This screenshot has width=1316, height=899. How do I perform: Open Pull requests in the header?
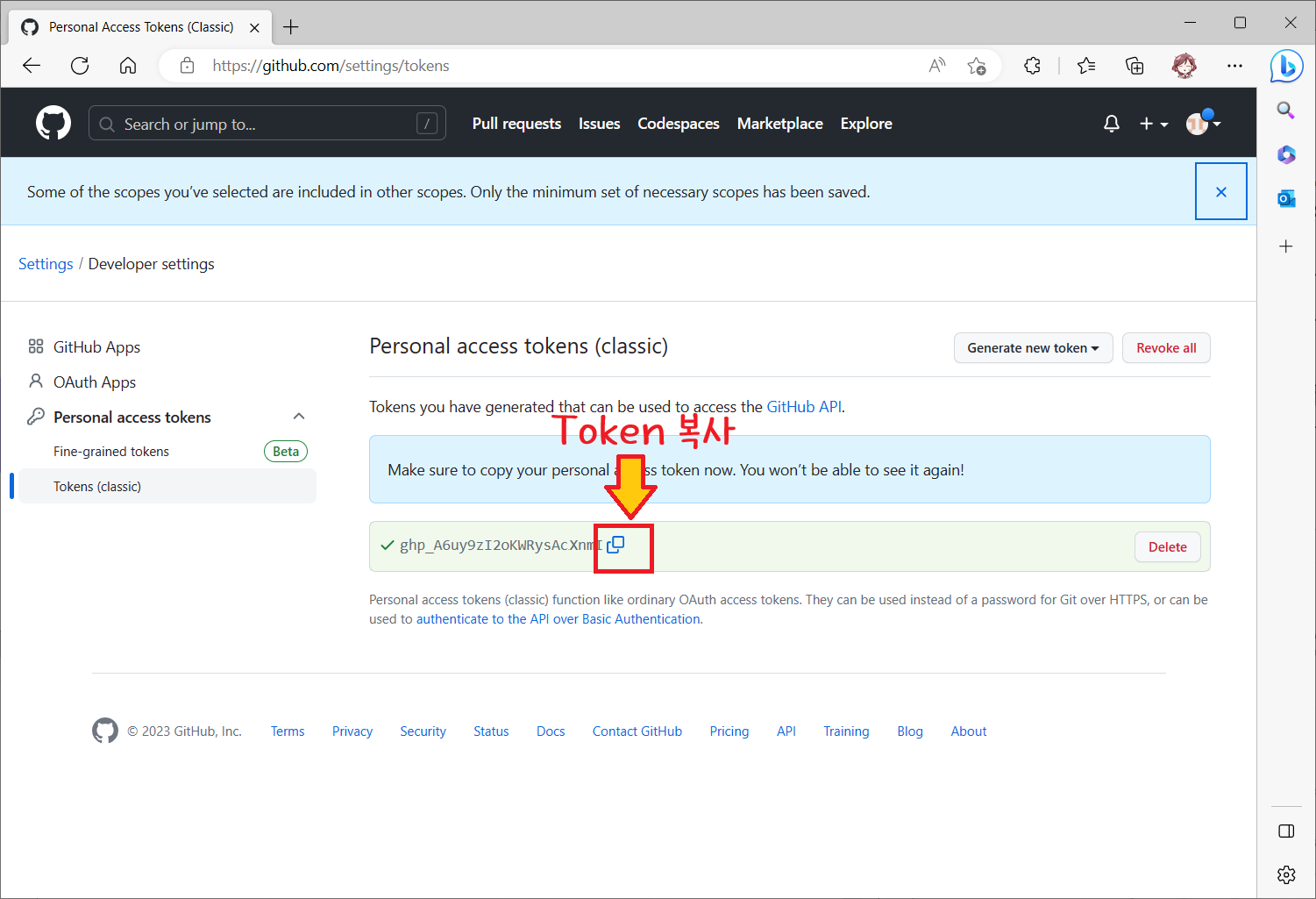[x=516, y=124]
